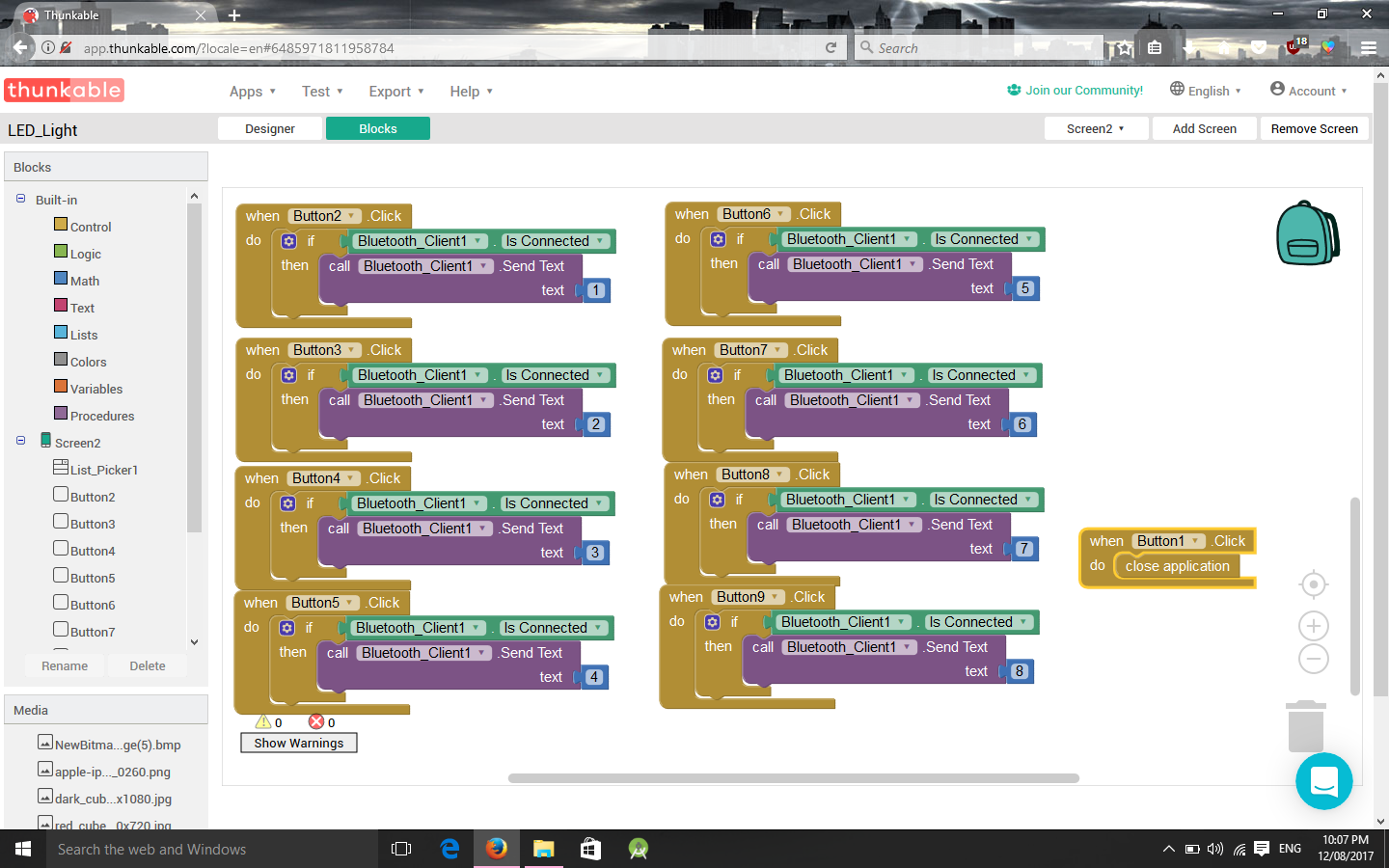Open Android Studio from the taskbar

(638, 849)
